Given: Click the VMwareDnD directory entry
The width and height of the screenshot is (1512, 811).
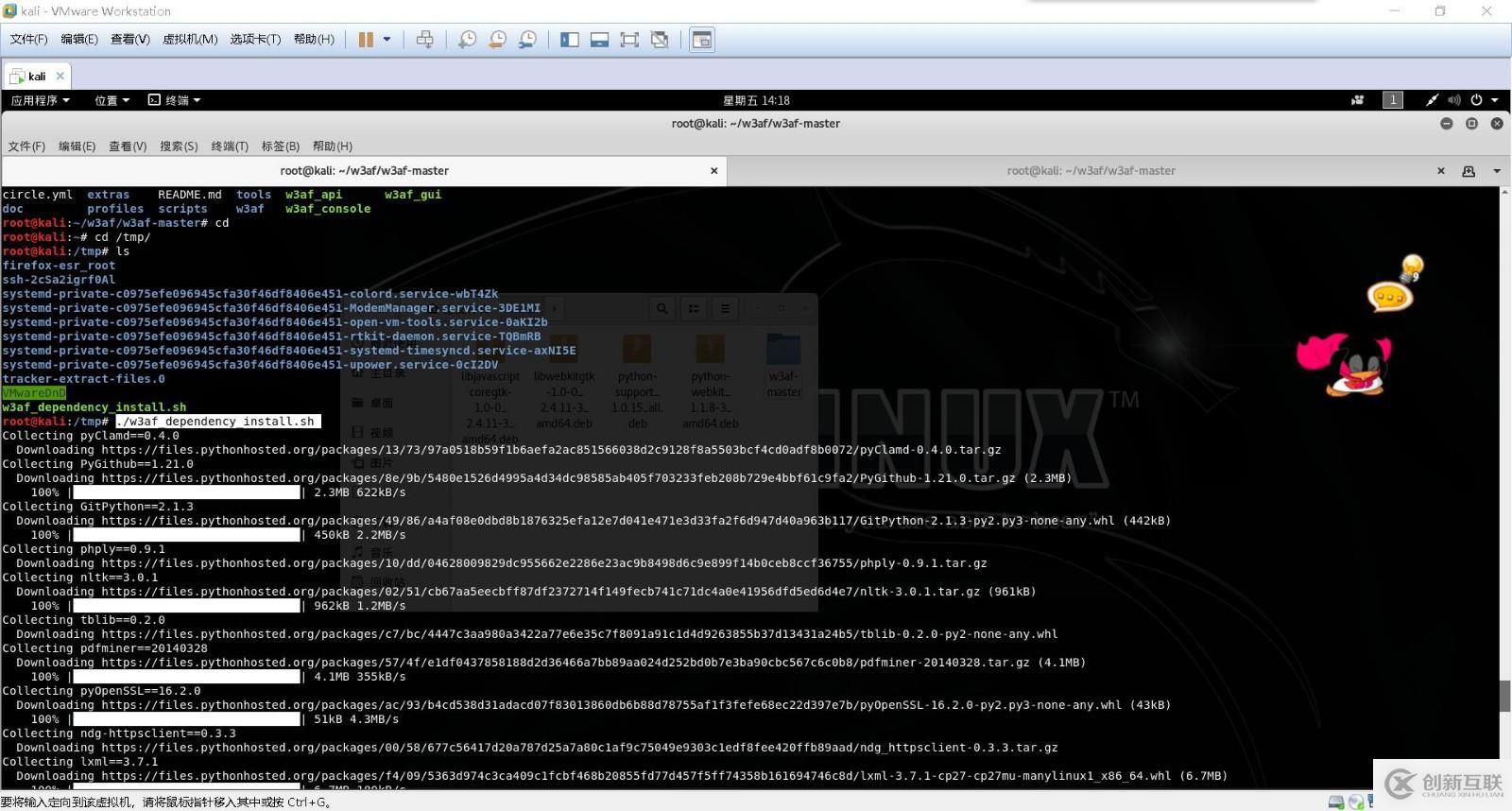Looking at the screenshot, I should pyautogui.click(x=34, y=393).
